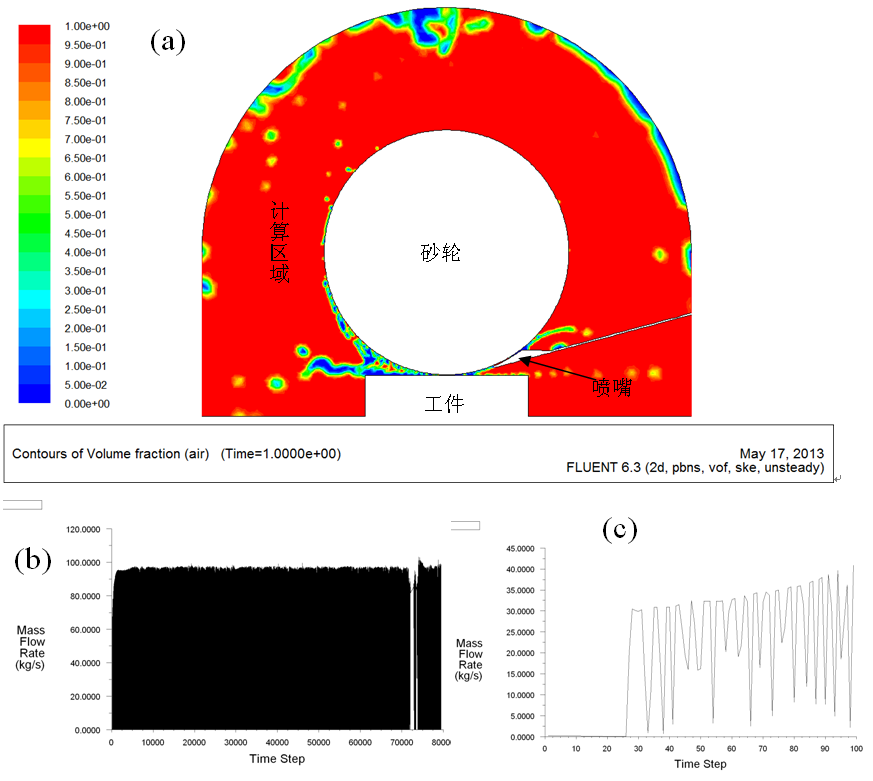Click the Contours of Volume fraction (air) caption
873x781 pixels.
(176, 453)
